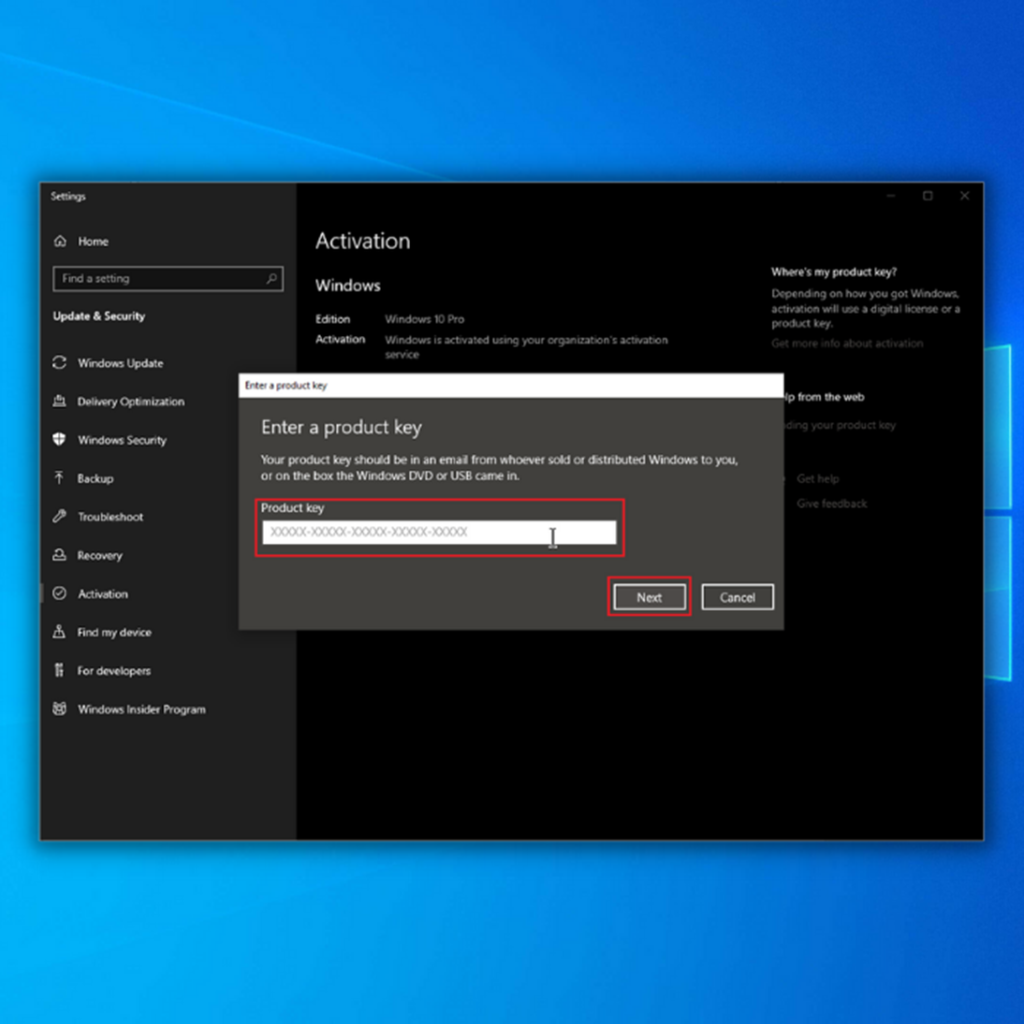Viewport: 1024px width, 1024px height.
Task: Open Windows Update section
Action: tap(120, 363)
